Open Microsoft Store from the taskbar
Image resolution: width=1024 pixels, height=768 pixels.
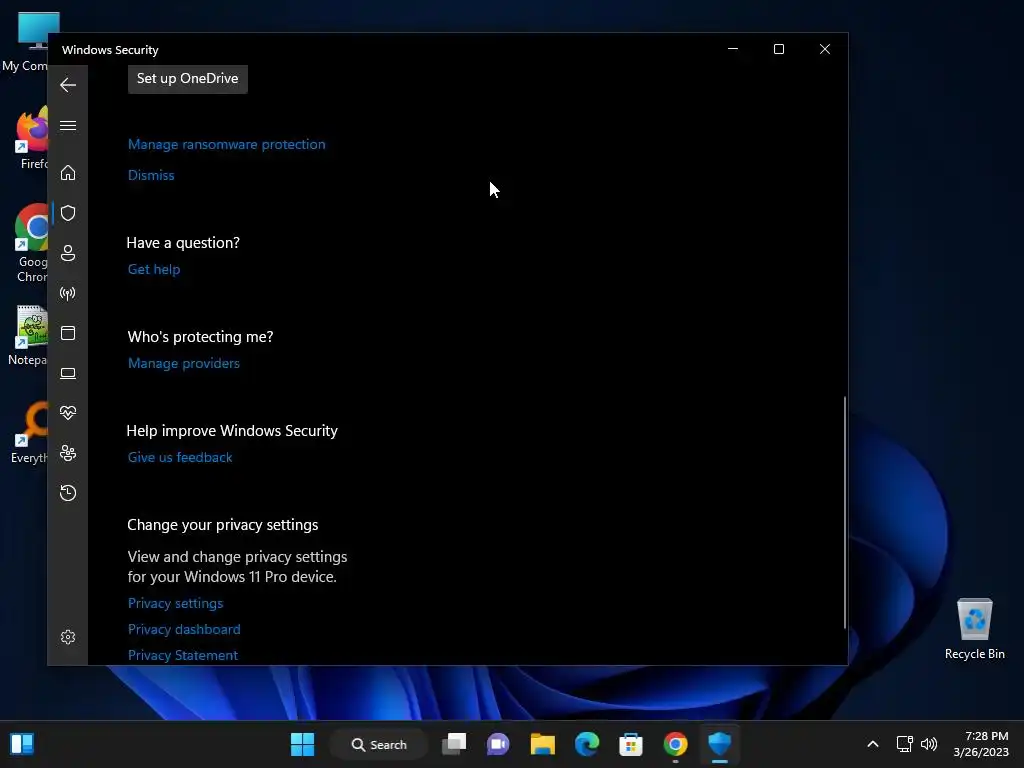coord(631,744)
